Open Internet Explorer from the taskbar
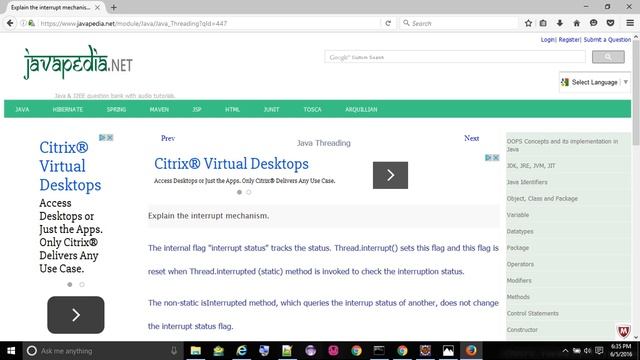 click(x=242, y=351)
